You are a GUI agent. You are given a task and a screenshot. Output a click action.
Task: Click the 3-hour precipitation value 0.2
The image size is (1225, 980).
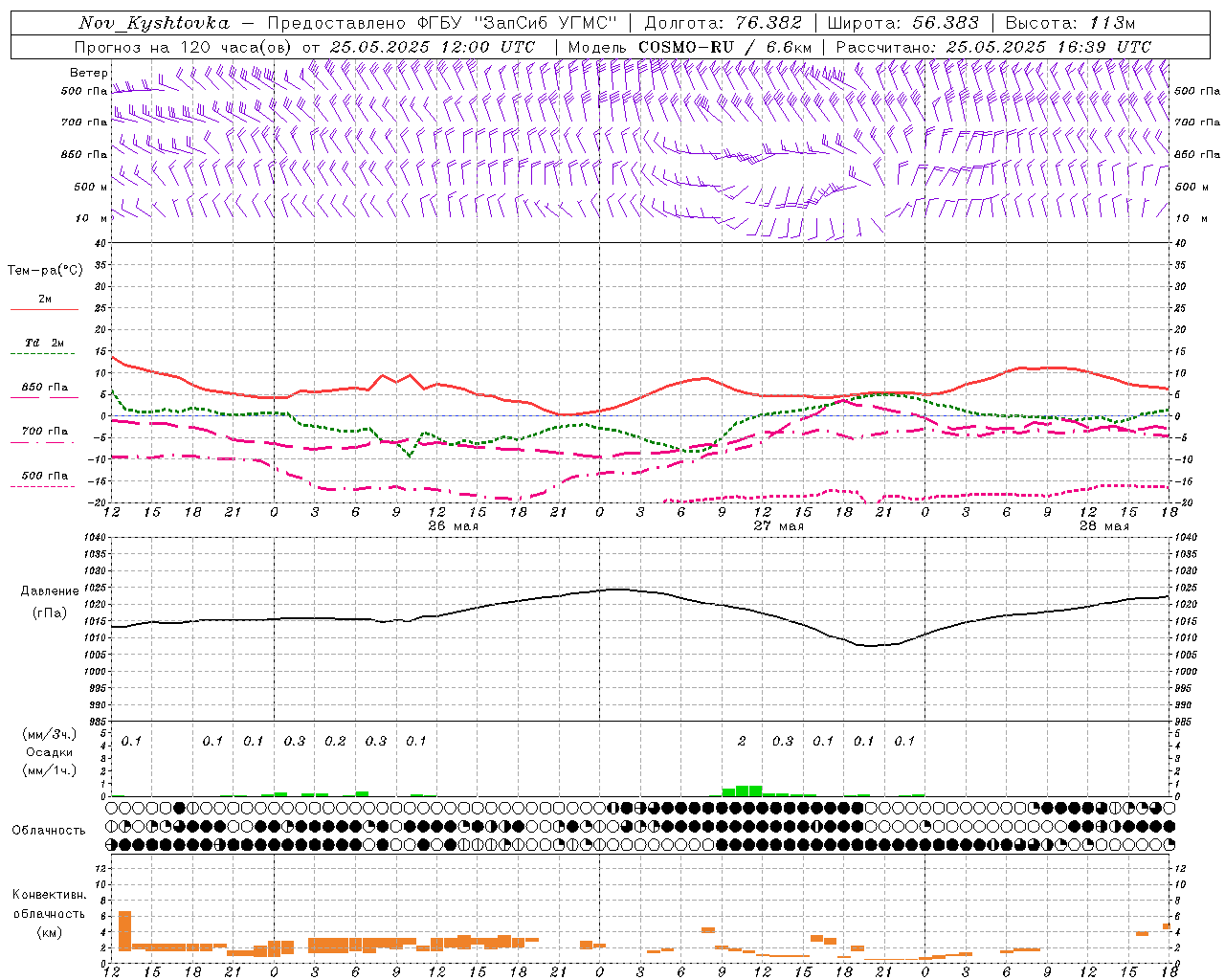coord(335,741)
